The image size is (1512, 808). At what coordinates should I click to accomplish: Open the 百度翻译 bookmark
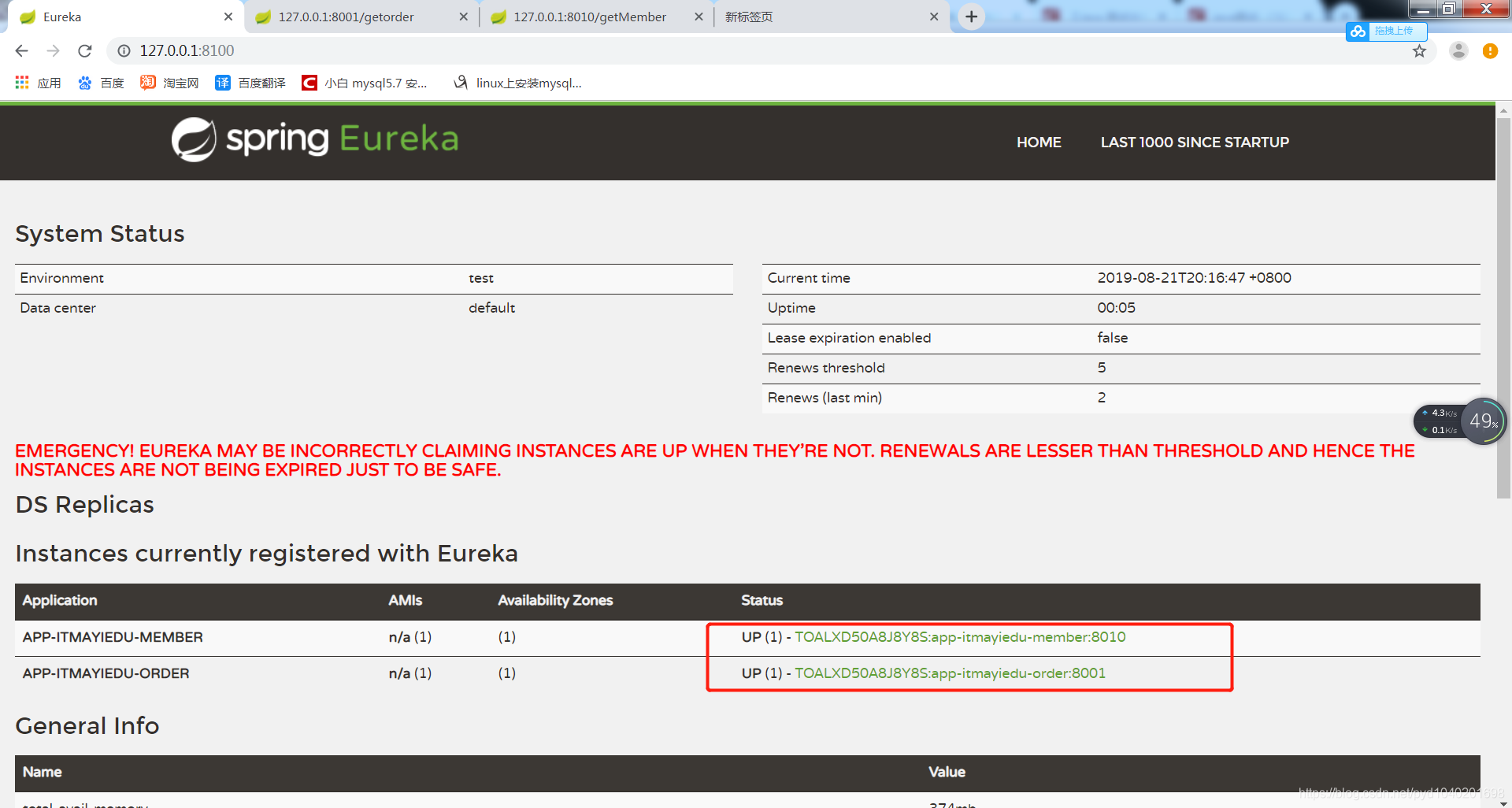click(250, 83)
